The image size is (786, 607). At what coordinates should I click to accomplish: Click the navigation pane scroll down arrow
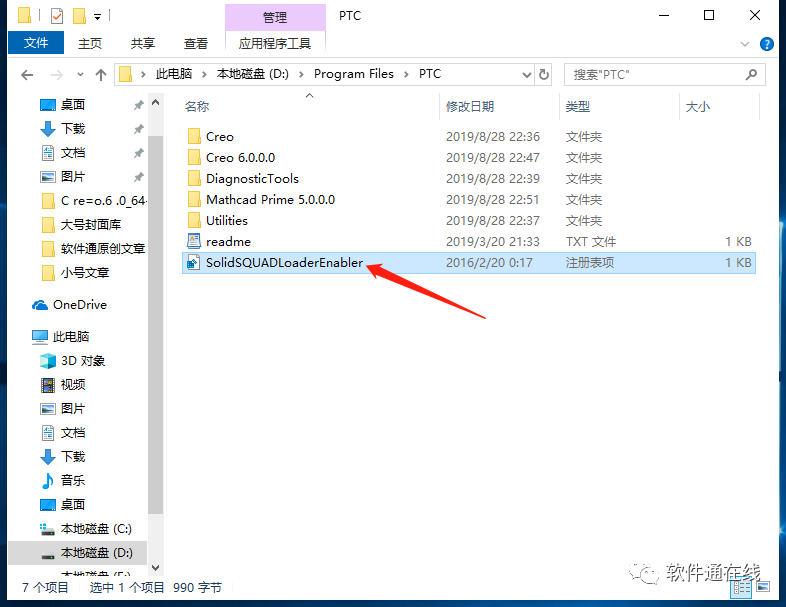pyautogui.click(x=155, y=568)
